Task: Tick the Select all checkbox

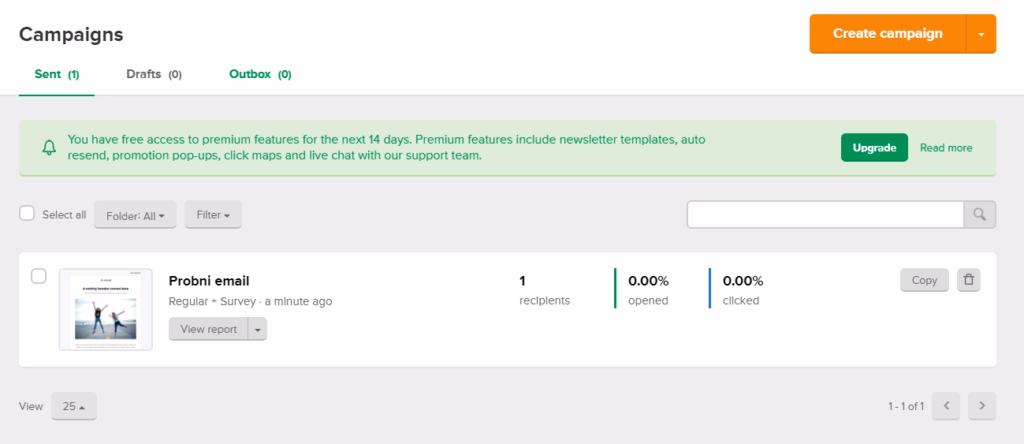Action: click(27, 214)
